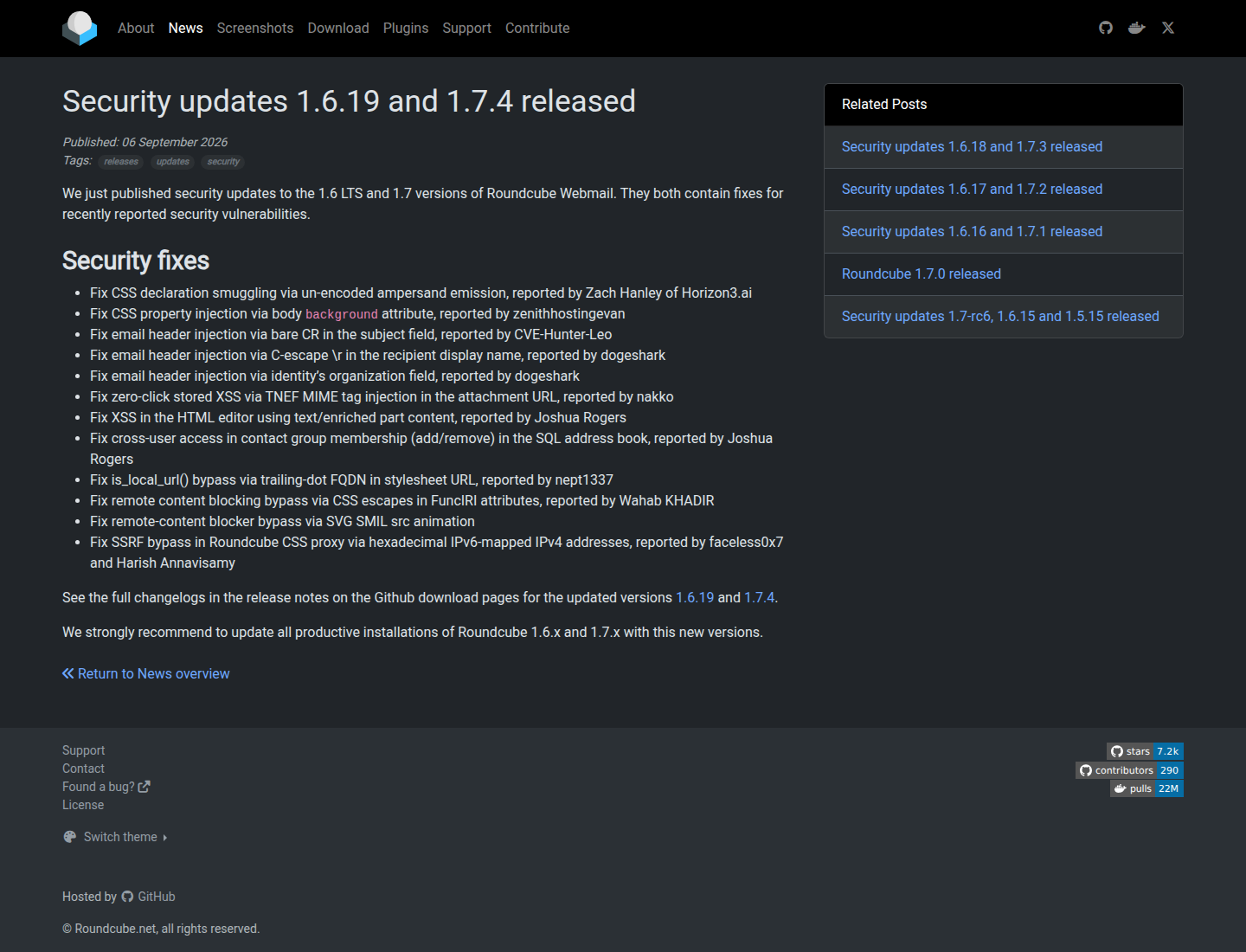Click the bullet about CSS declaration smuggling
Screen dimensions: 1246x952
(421, 293)
